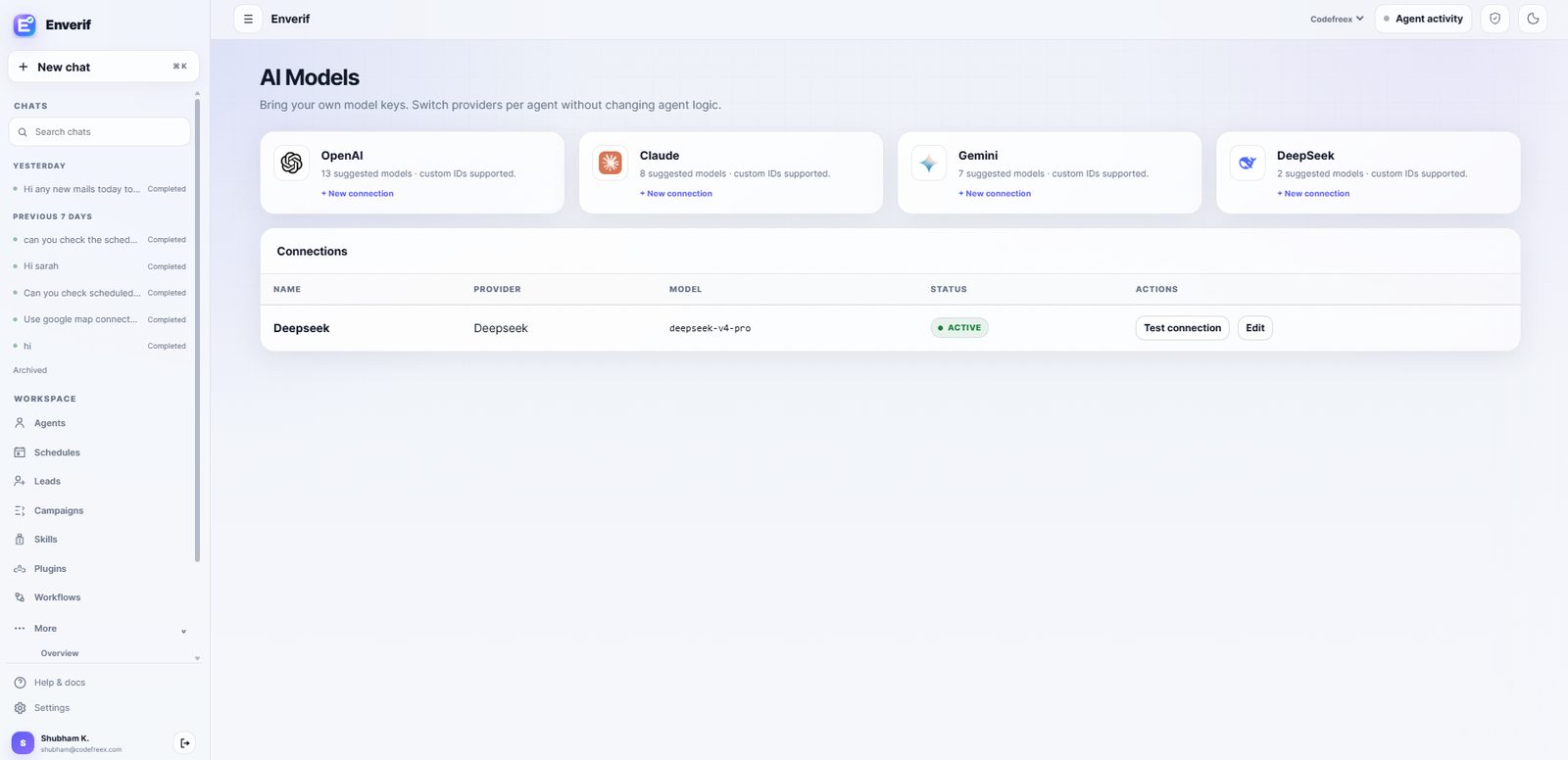Click the OpenAI provider logo
Image resolution: width=1568 pixels, height=760 pixels.
(x=292, y=163)
